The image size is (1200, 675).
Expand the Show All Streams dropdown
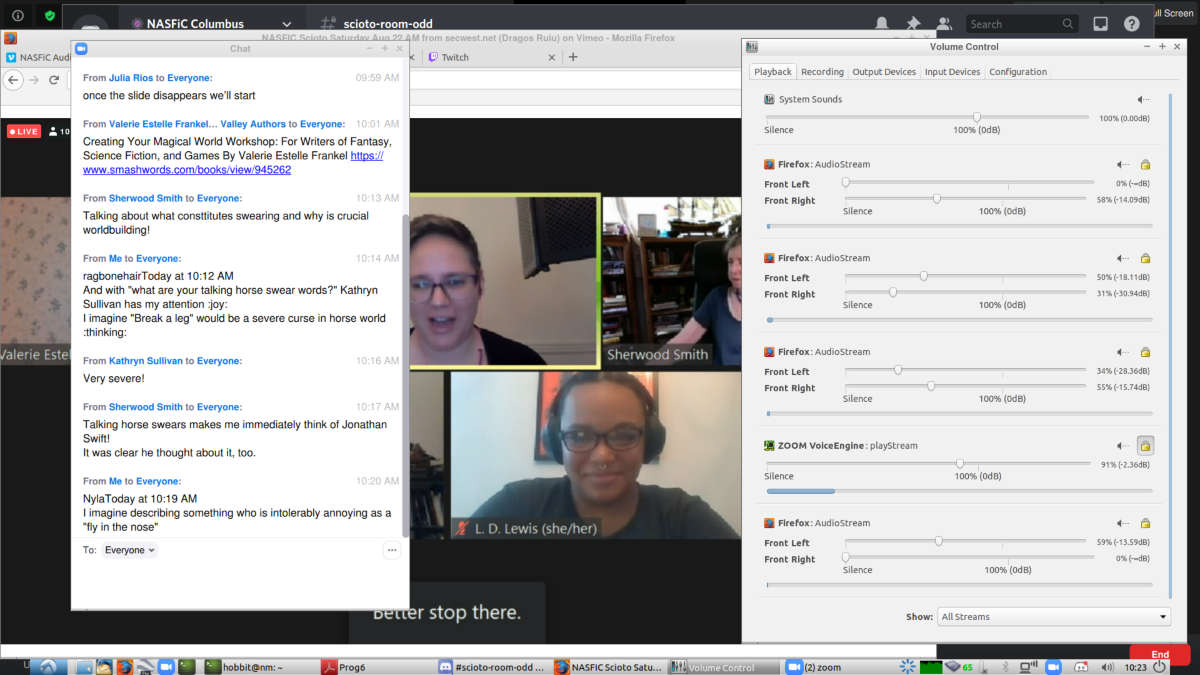[x=1053, y=617]
